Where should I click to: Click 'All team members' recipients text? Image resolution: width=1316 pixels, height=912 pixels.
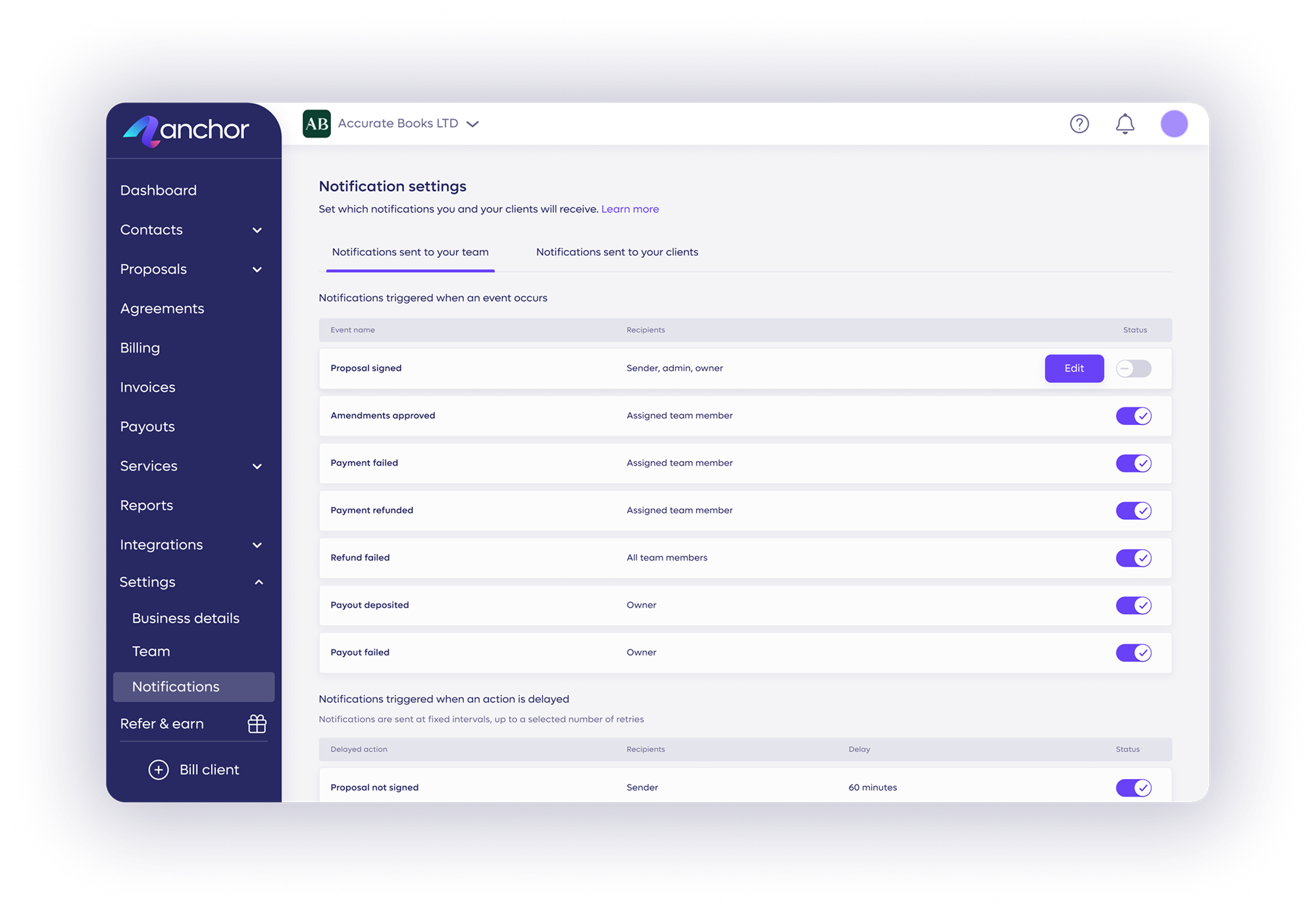pos(667,558)
